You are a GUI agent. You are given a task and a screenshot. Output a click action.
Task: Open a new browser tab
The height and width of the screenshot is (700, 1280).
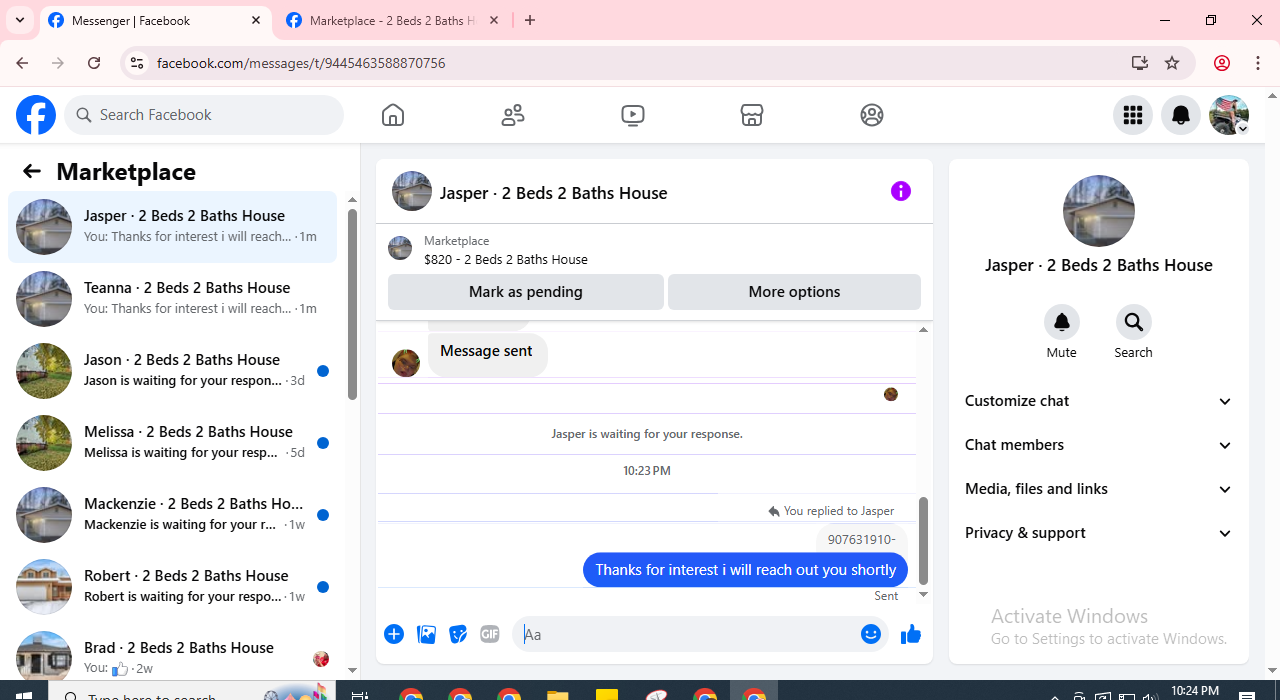click(530, 21)
